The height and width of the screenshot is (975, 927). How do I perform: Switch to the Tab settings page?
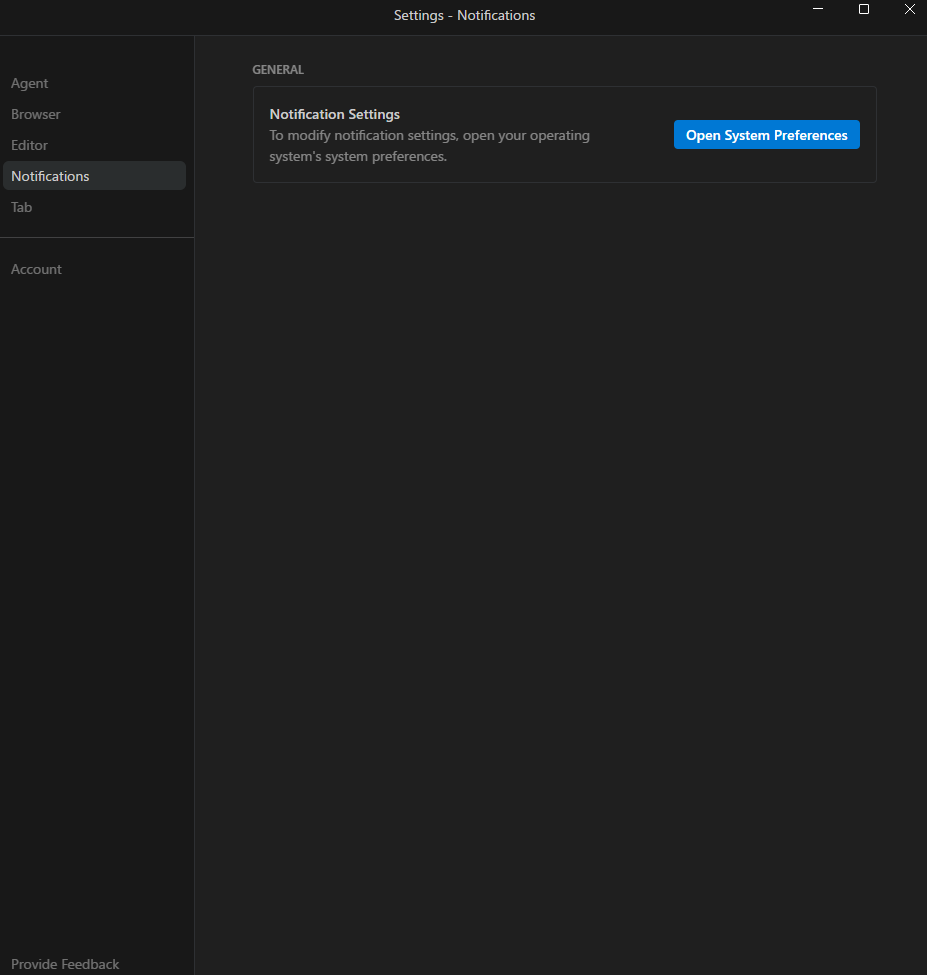(x=22, y=207)
